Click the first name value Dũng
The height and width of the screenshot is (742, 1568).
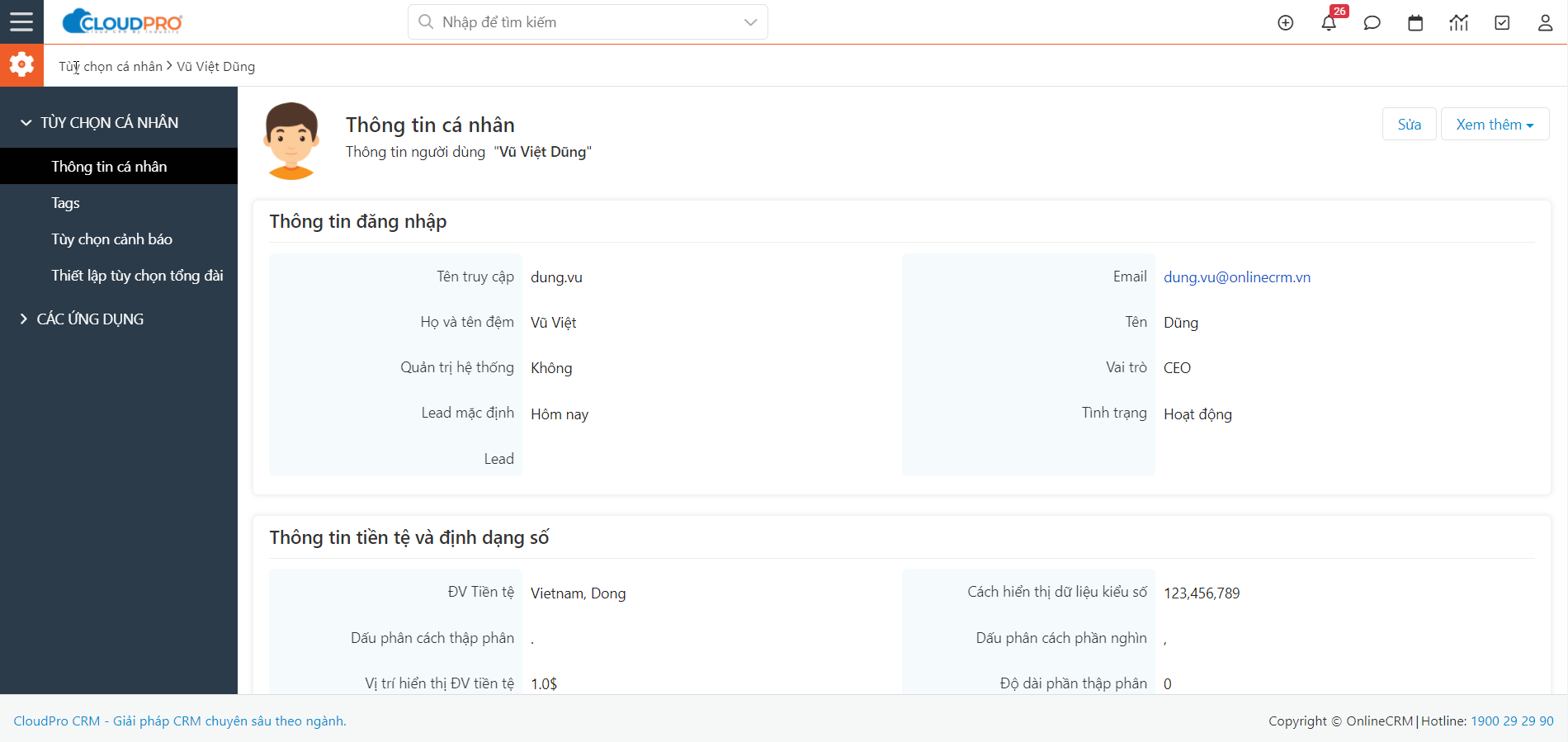pyautogui.click(x=1181, y=323)
